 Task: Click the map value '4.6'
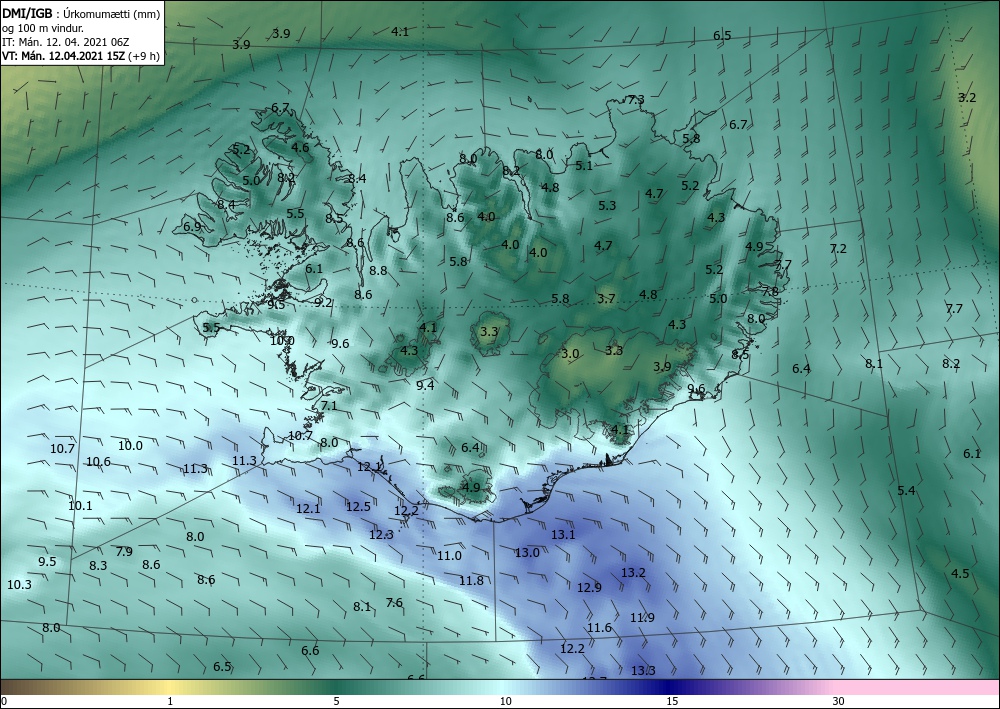point(300,147)
